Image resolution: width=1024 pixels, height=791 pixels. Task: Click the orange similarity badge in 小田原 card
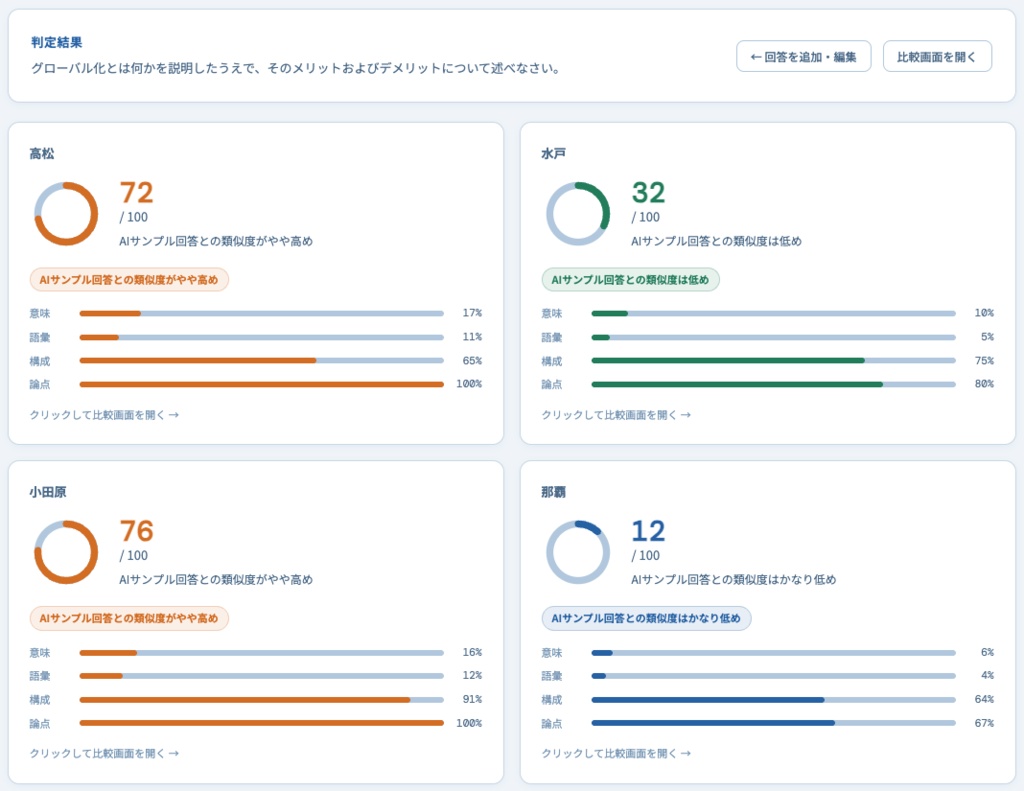pos(129,618)
